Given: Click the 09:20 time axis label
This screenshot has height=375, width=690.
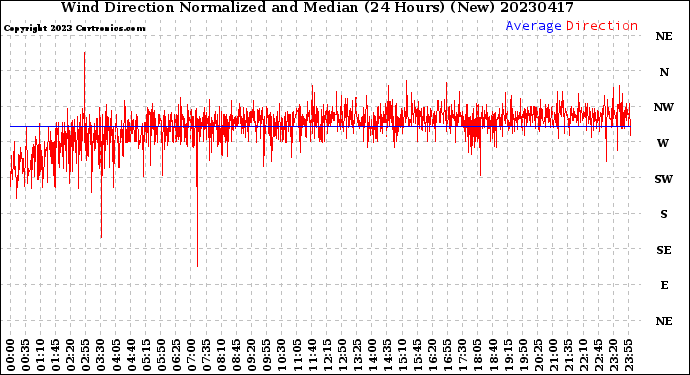Looking at the screenshot, I should (x=252, y=355).
